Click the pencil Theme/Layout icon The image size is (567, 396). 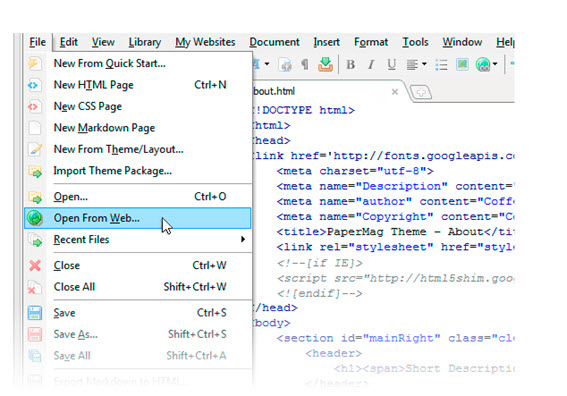point(35,149)
